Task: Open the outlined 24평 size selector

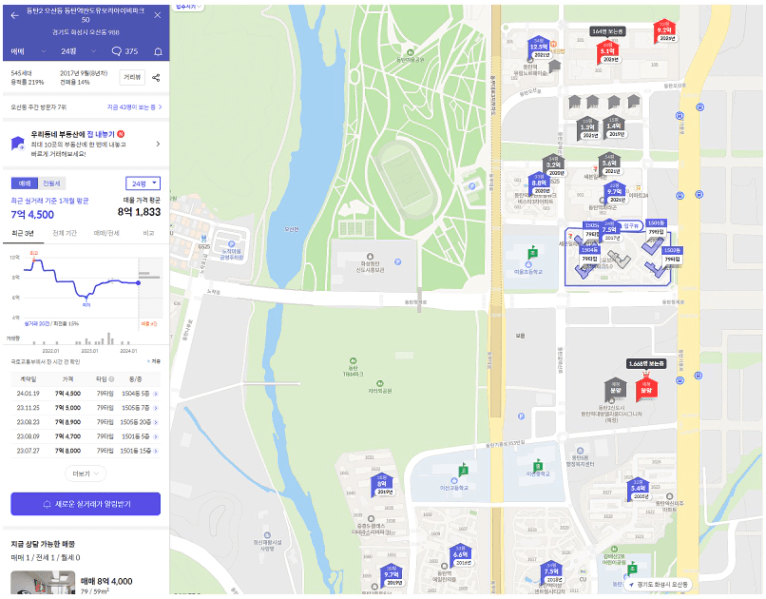Action: [x=143, y=184]
